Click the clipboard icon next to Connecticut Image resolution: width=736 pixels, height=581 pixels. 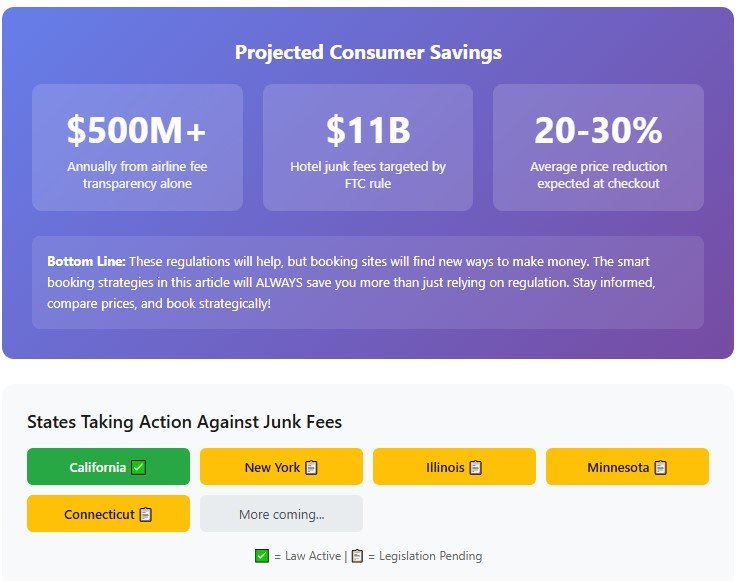146,514
